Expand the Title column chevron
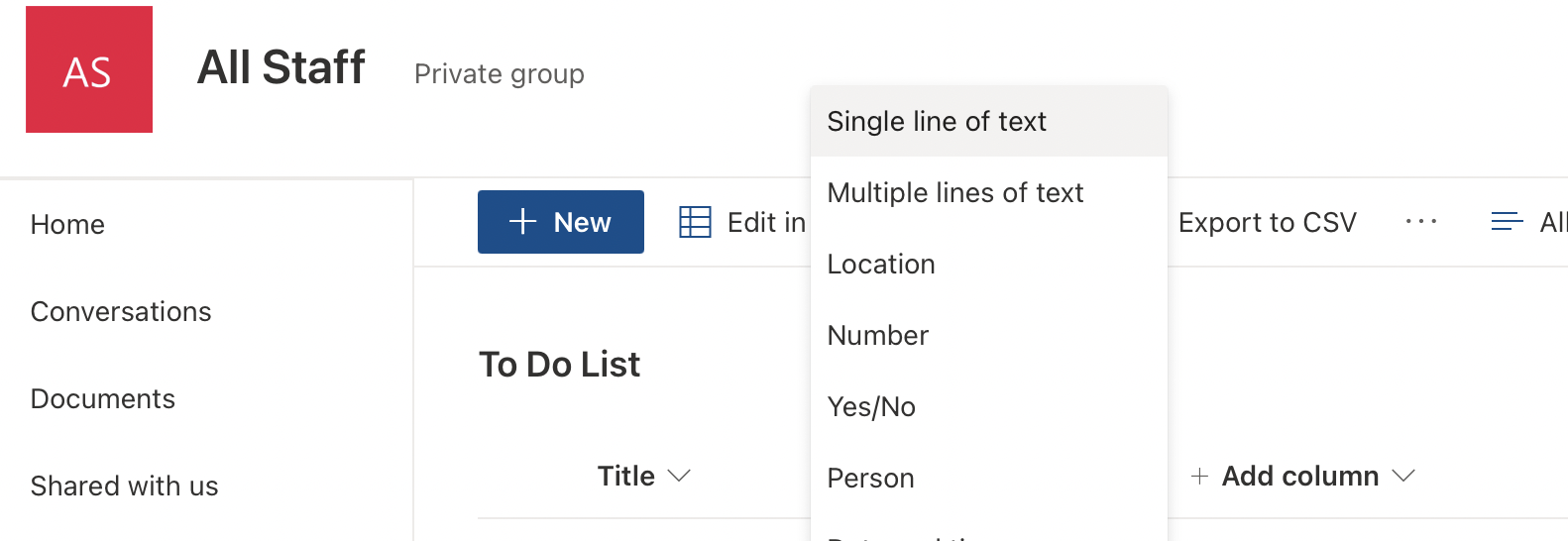The image size is (1568, 541). [x=679, y=477]
